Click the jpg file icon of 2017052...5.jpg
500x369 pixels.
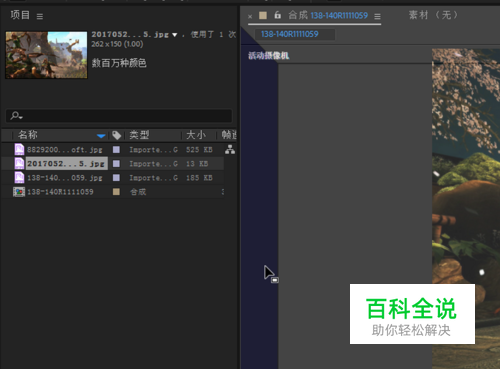[x=19, y=163]
